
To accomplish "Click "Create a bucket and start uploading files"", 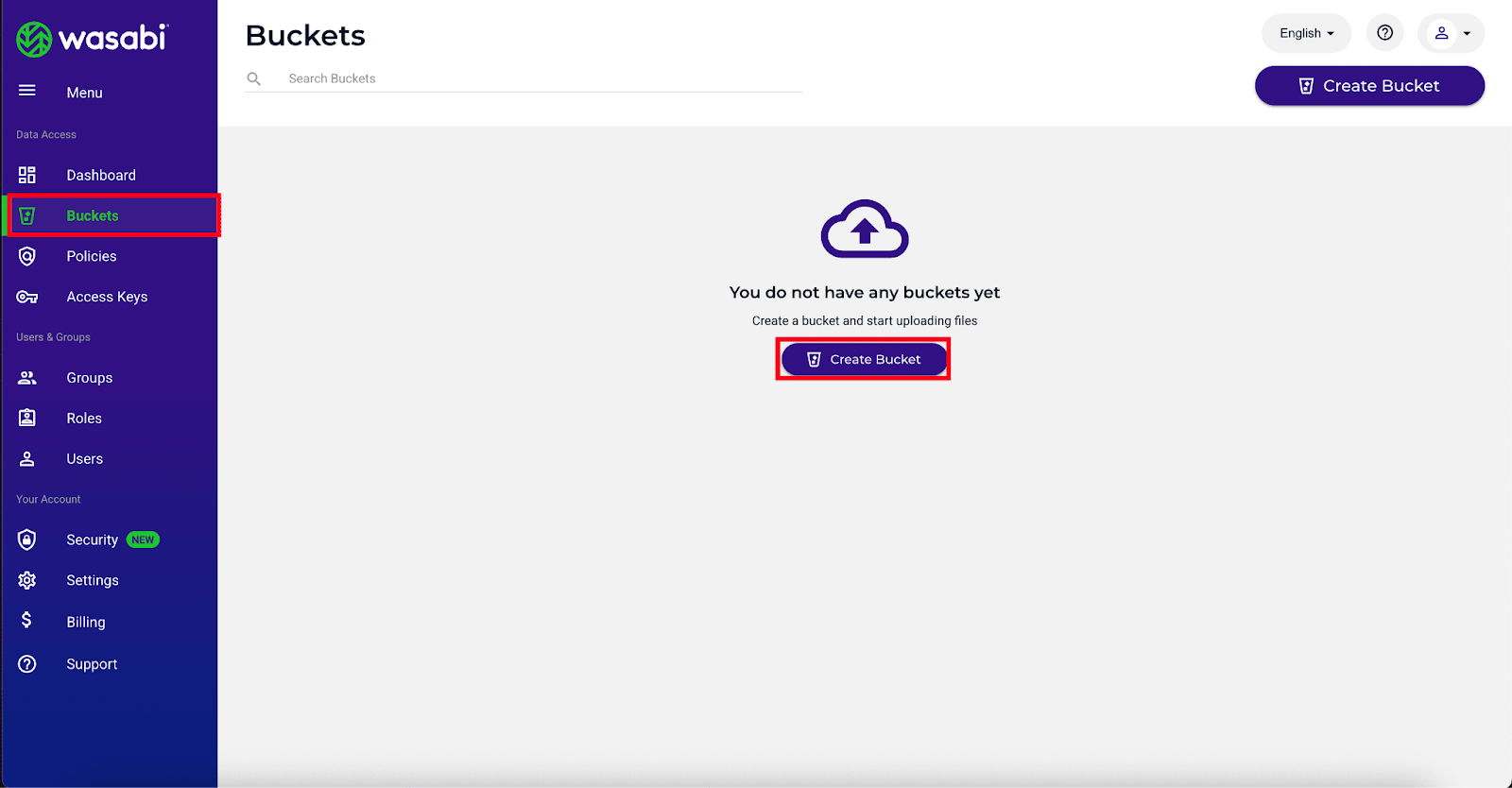I will 865,321.
